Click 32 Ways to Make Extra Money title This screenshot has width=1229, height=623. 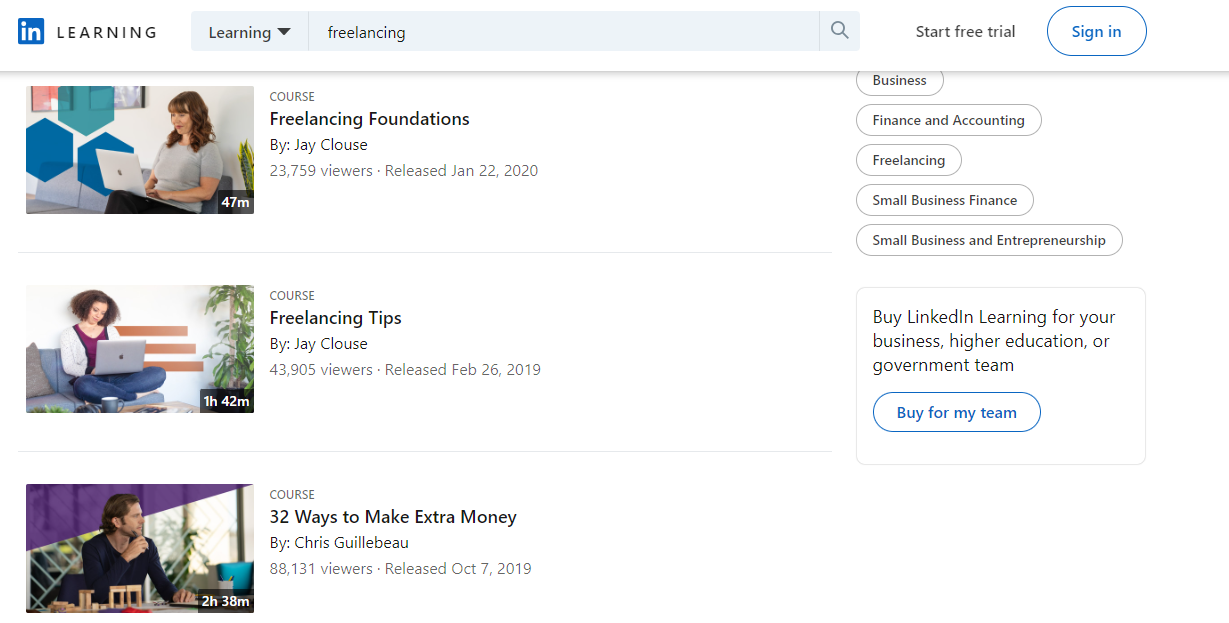(393, 517)
